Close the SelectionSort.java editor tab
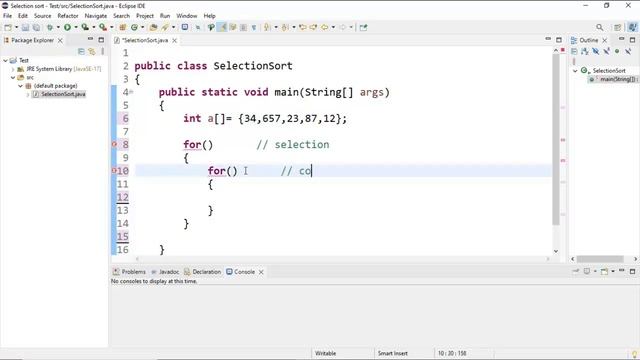Screen dimensions: 640x360 (x=175, y=40)
